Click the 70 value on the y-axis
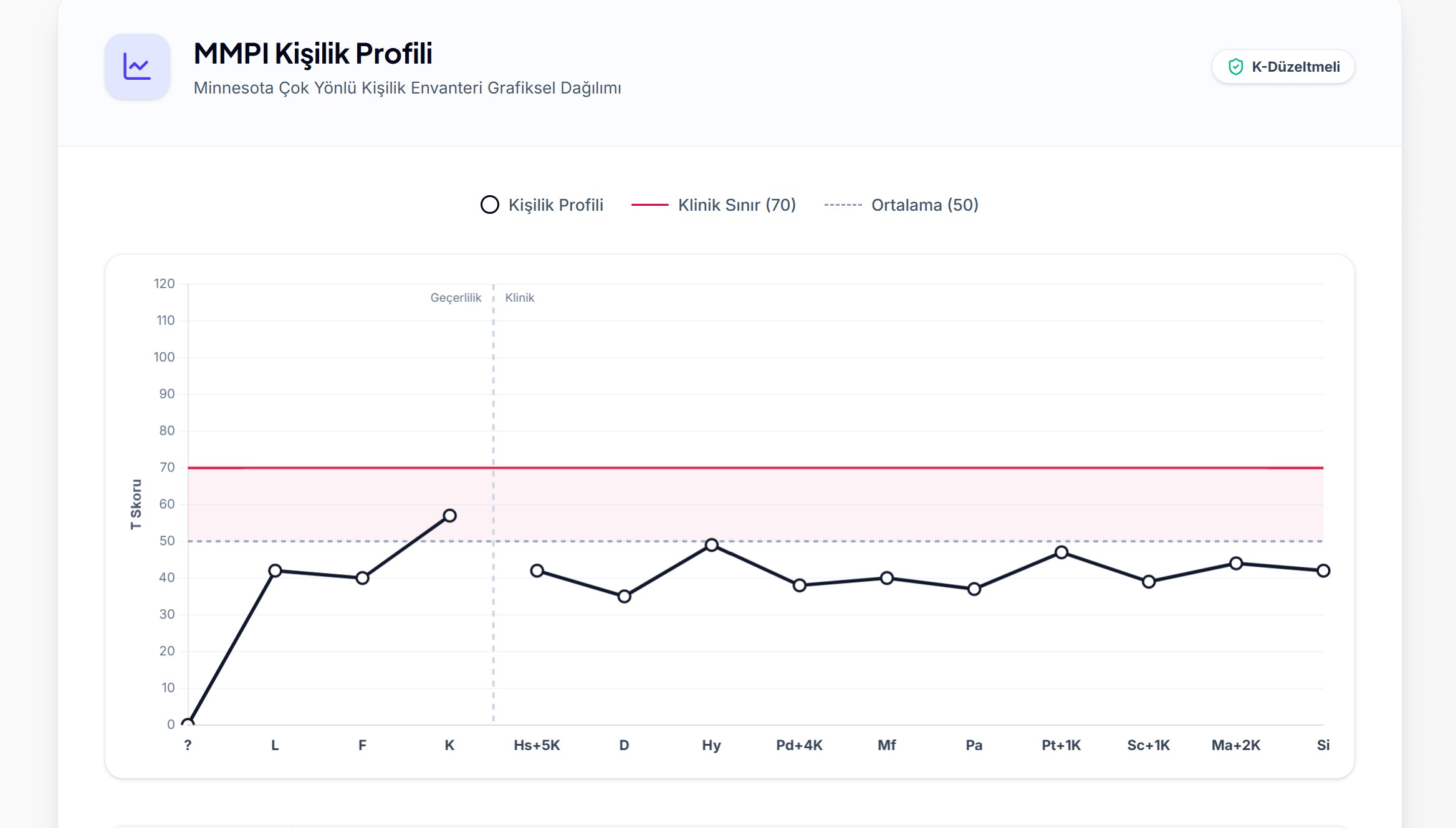Screen dimensions: 1456x828 click(167, 468)
